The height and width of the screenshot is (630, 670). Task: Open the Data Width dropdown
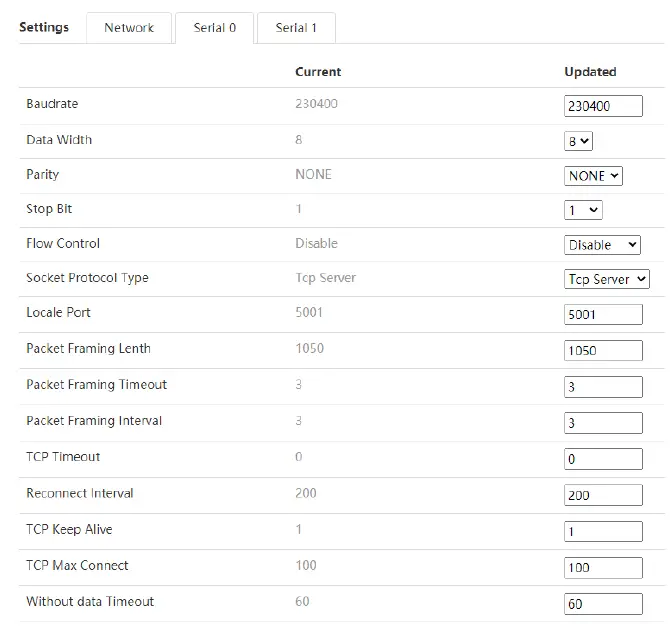click(x=579, y=142)
